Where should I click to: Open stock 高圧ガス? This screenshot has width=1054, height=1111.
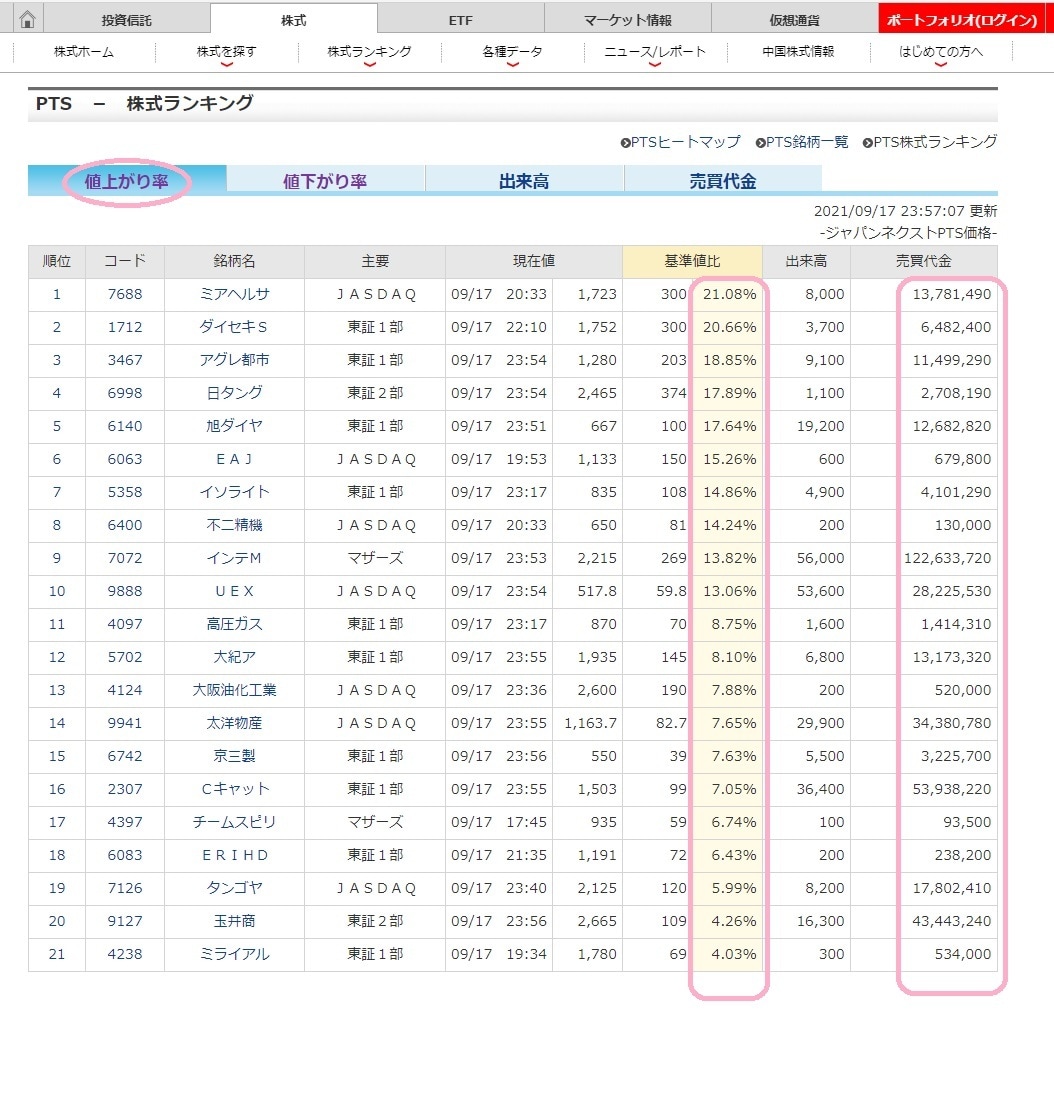(234, 624)
